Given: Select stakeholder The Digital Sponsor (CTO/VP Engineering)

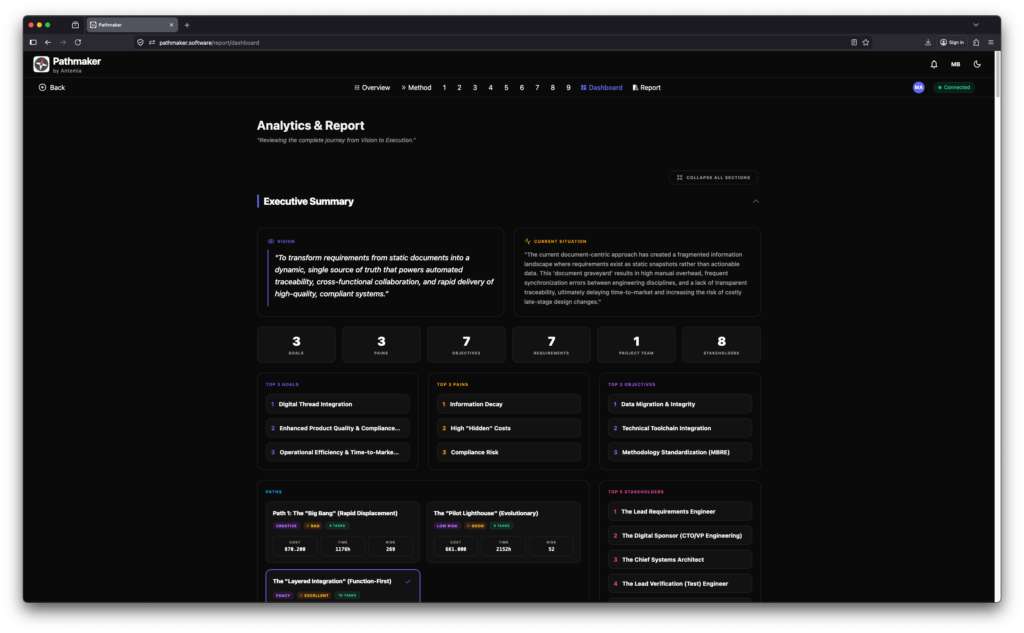Looking at the screenshot, I should tap(680, 536).
